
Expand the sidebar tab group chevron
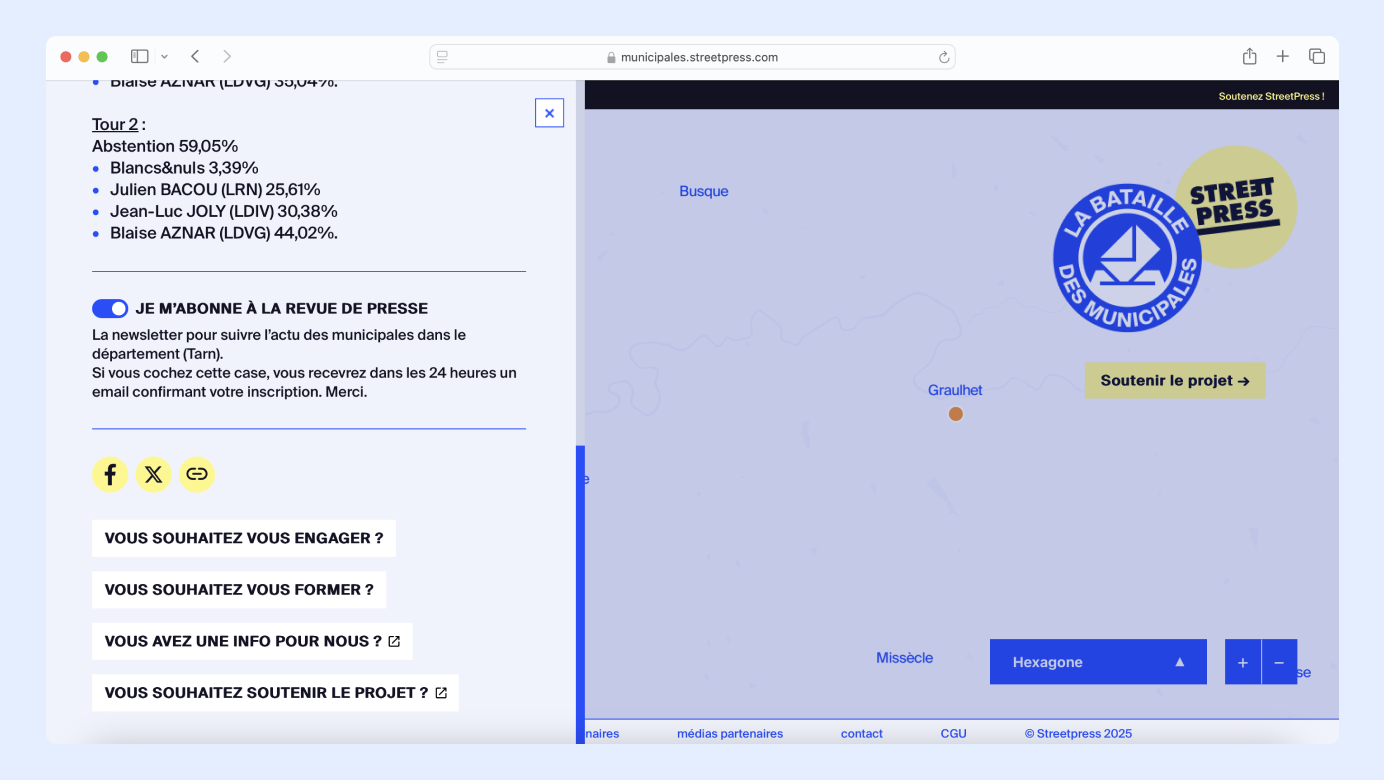(165, 57)
